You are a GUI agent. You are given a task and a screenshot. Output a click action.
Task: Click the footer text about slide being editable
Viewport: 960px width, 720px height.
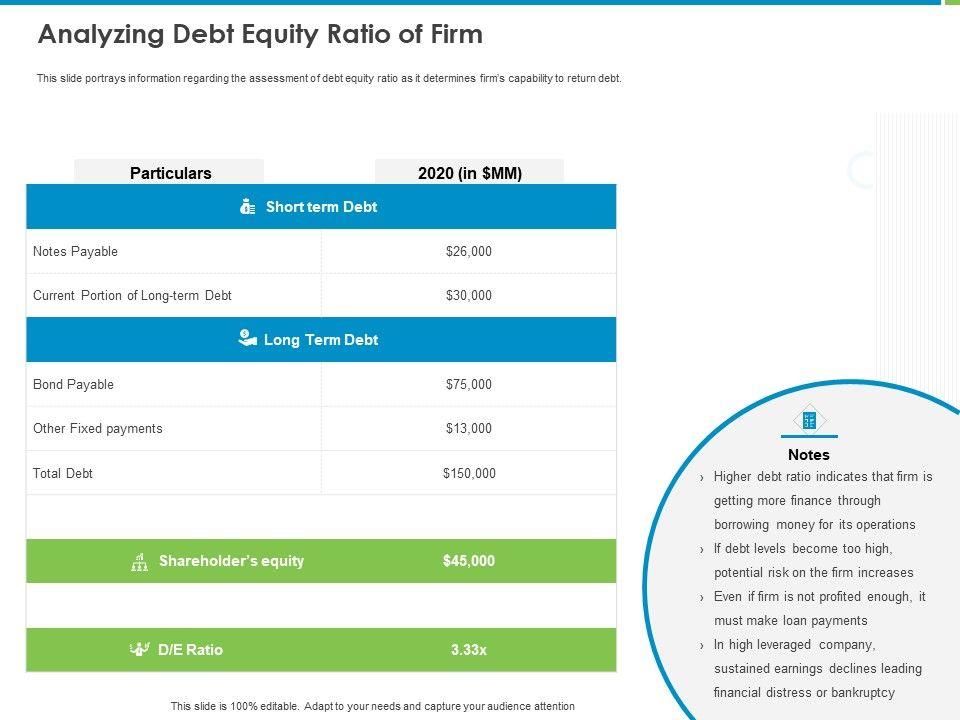(373, 706)
